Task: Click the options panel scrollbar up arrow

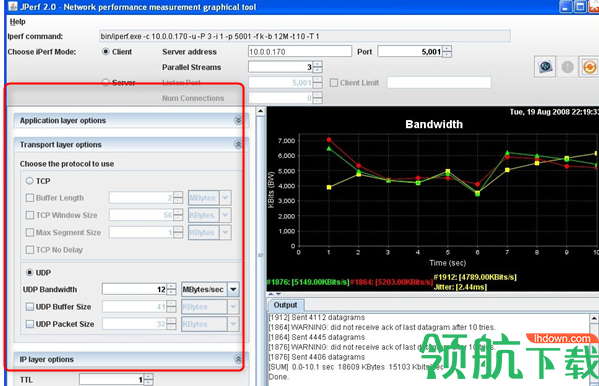Action: tap(261, 112)
